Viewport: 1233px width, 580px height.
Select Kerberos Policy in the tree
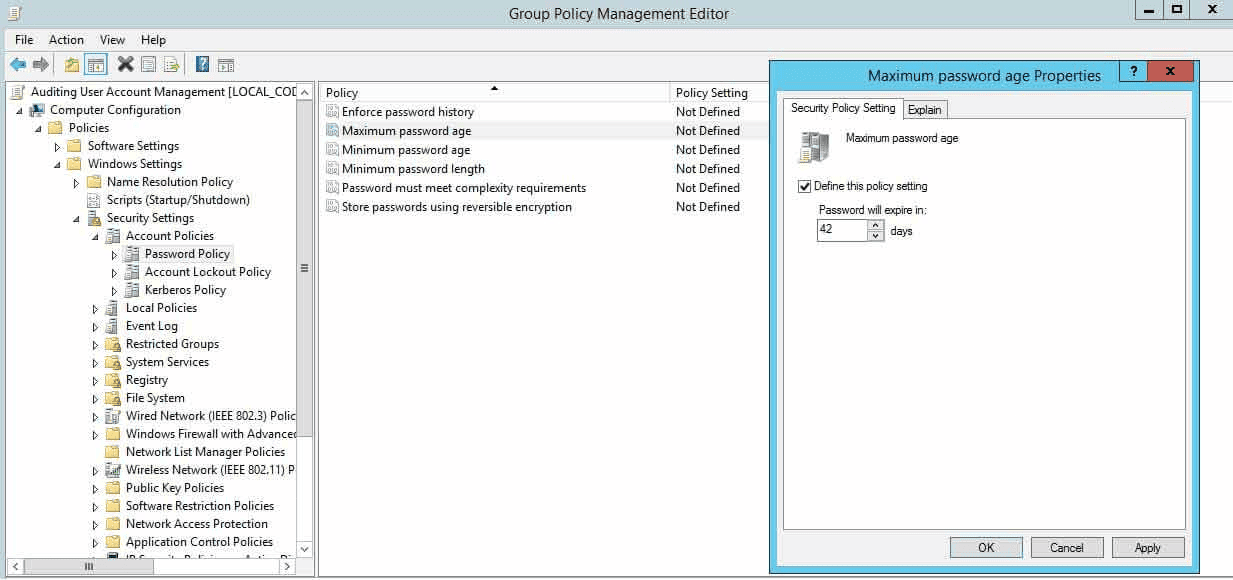click(185, 290)
